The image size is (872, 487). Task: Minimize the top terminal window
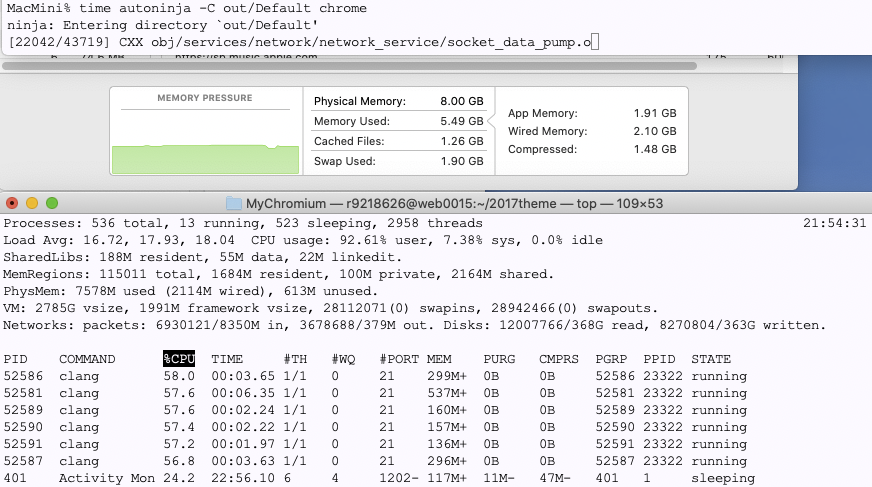click(33, 202)
